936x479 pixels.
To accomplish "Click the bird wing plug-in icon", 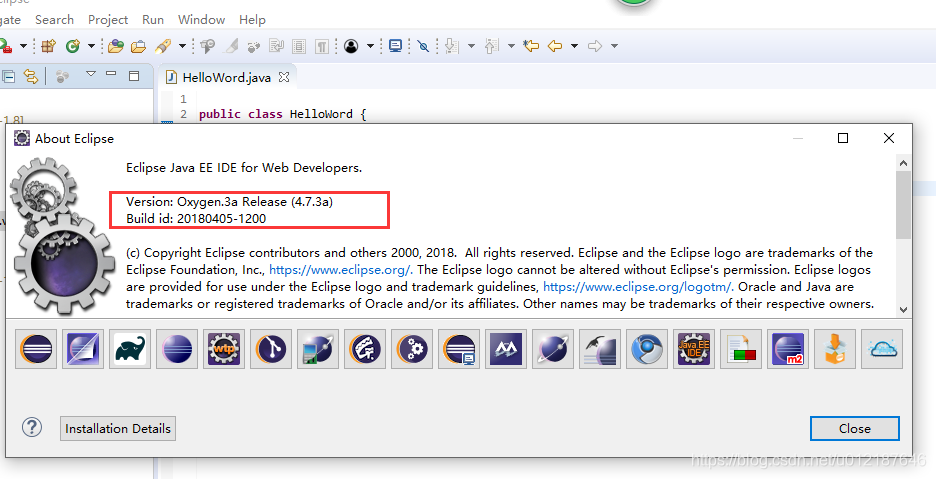I will (x=600, y=348).
